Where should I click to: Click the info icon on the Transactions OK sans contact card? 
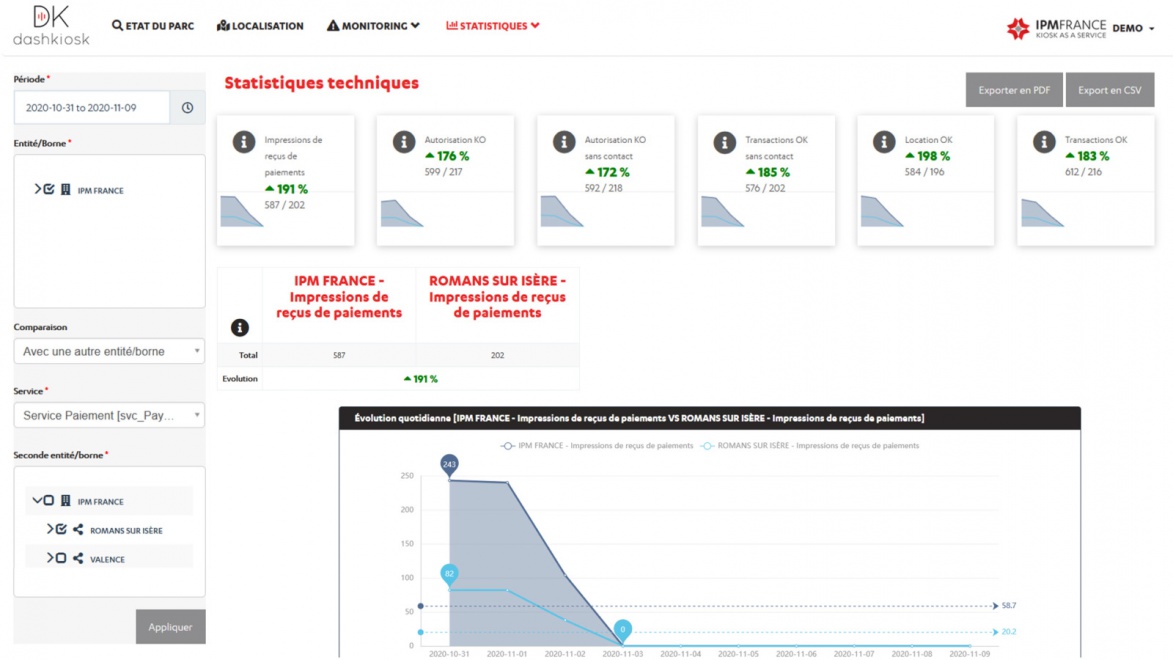pos(724,141)
